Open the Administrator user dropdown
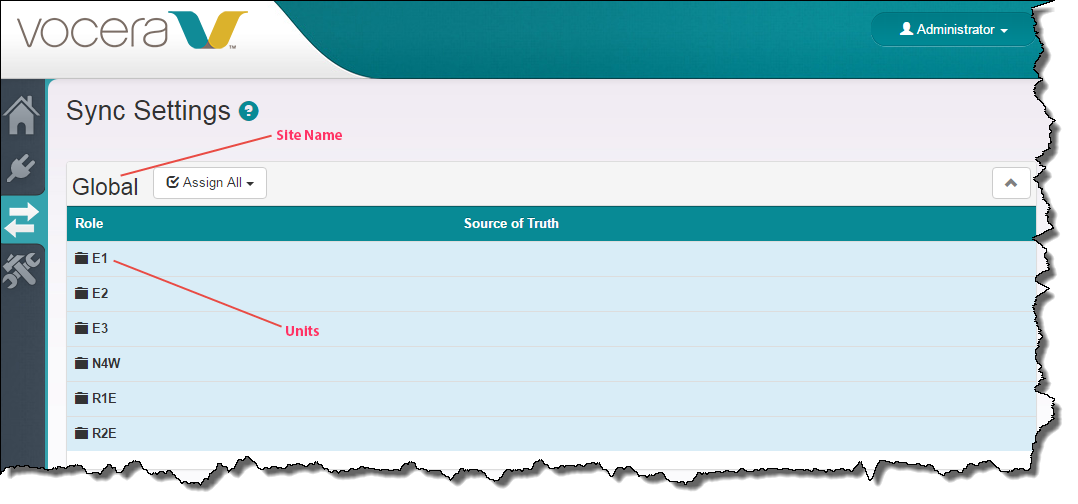The image size is (1078, 504). tap(954, 30)
